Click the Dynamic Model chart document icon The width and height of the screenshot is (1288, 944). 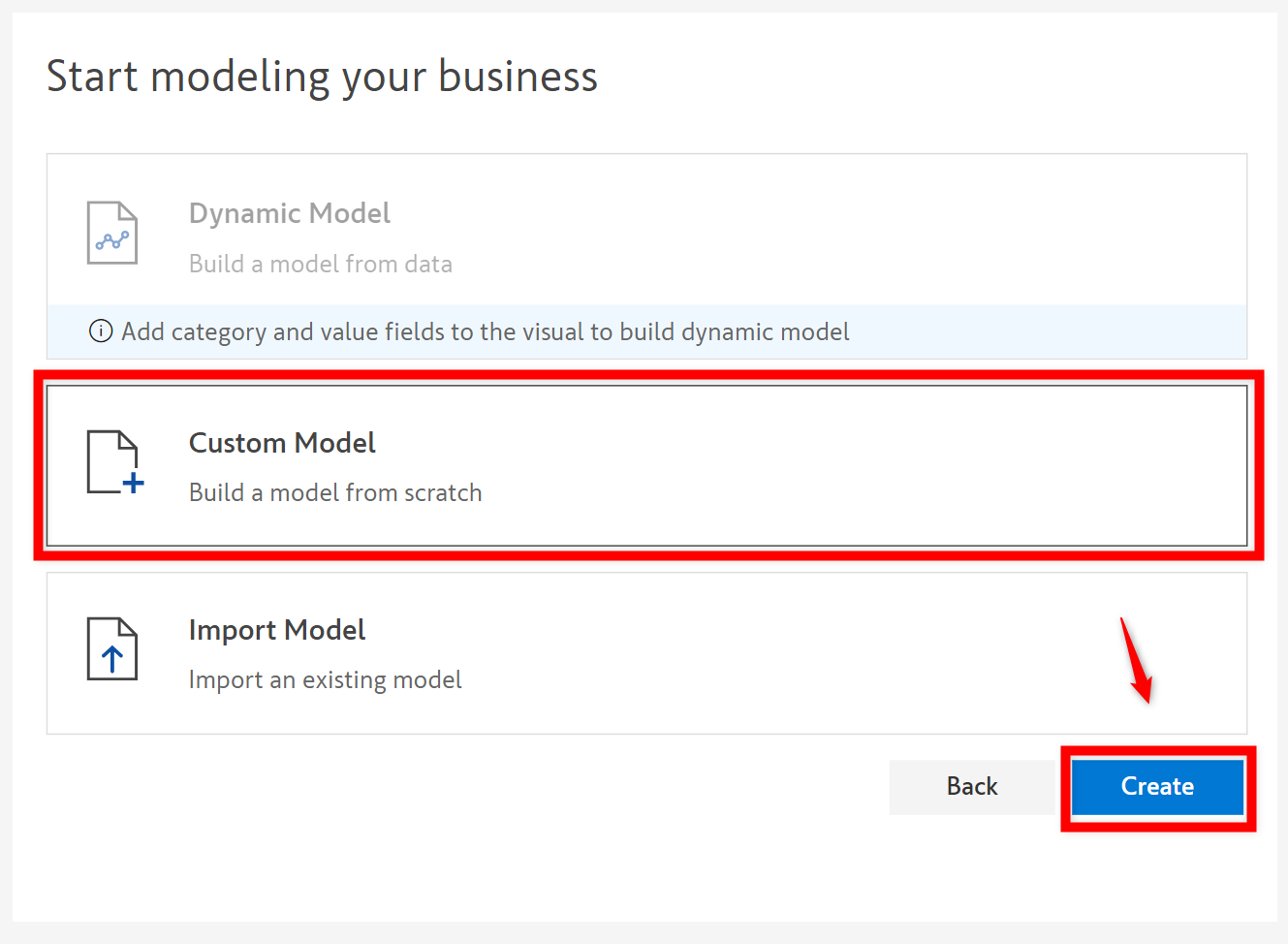[x=112, y=233]
